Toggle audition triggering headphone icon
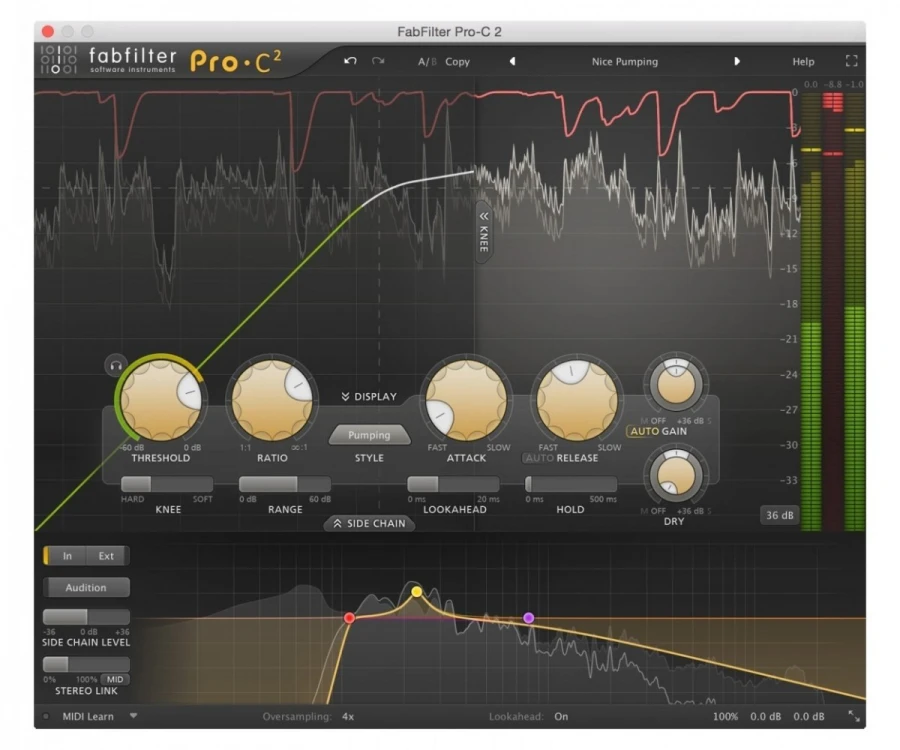Viewport: 900px width, 750px height. tap(116, 366)
